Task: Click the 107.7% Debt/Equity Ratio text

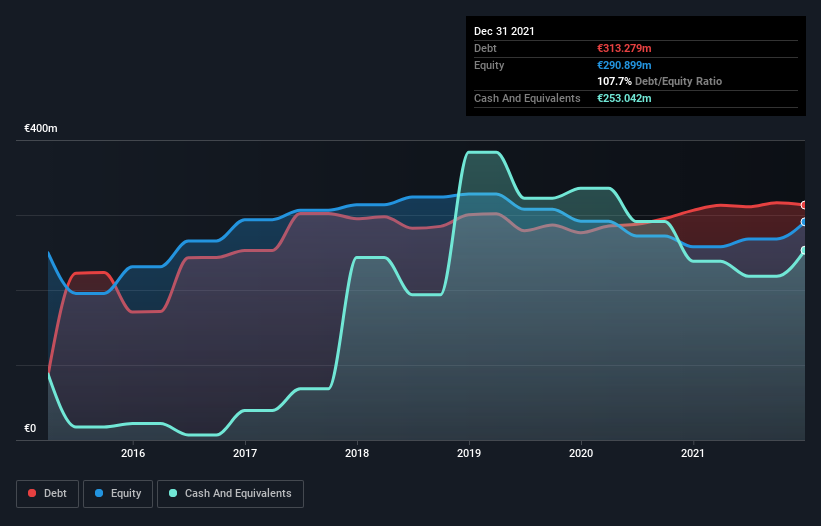Action: [660, 81]
